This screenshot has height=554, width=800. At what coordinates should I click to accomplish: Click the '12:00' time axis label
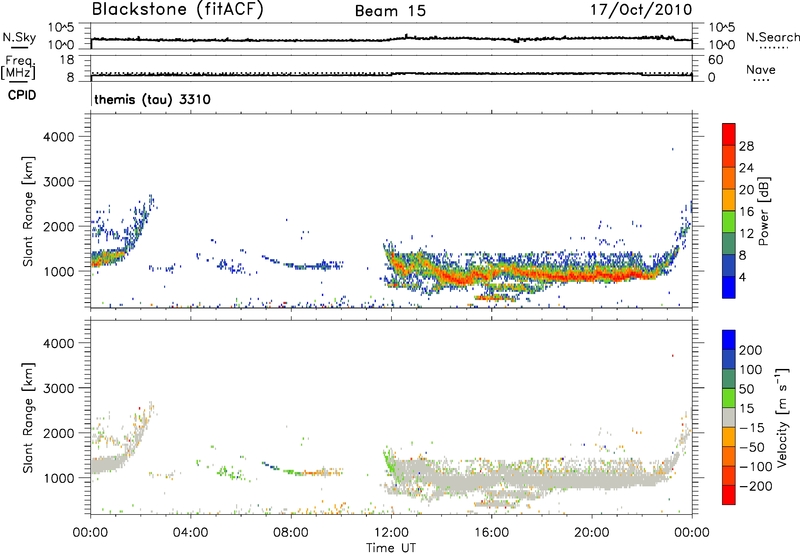pos(391,533)
